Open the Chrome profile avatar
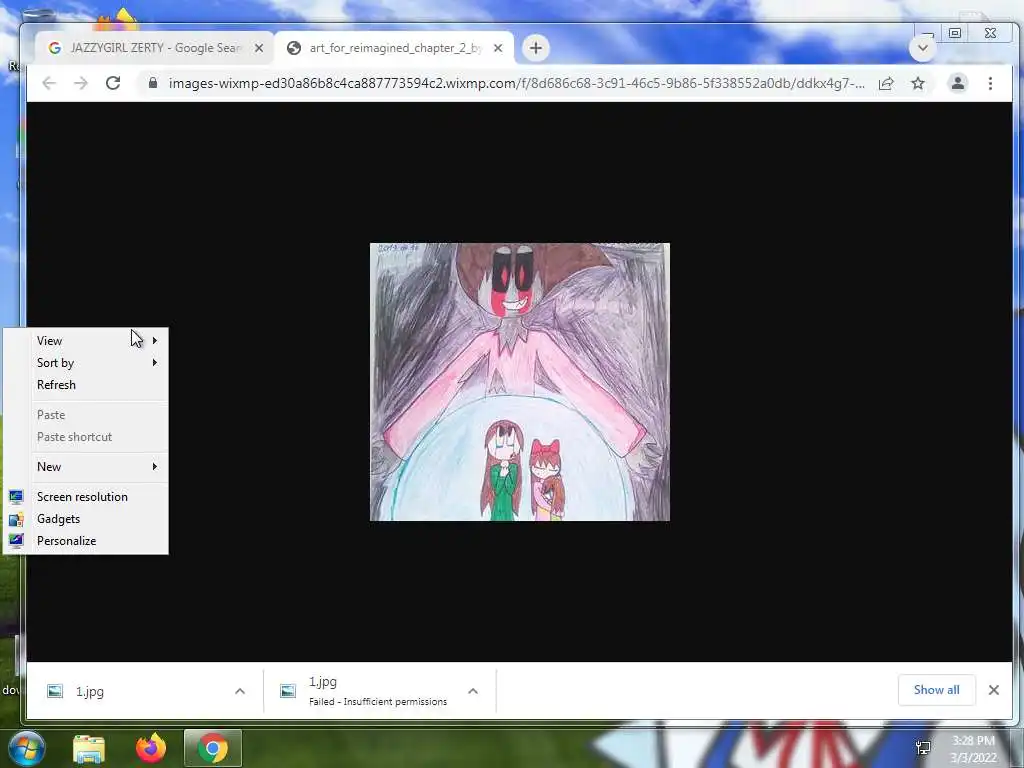Image resolution: width=1024 pixels, height=768 pixels. pos(957,83)
